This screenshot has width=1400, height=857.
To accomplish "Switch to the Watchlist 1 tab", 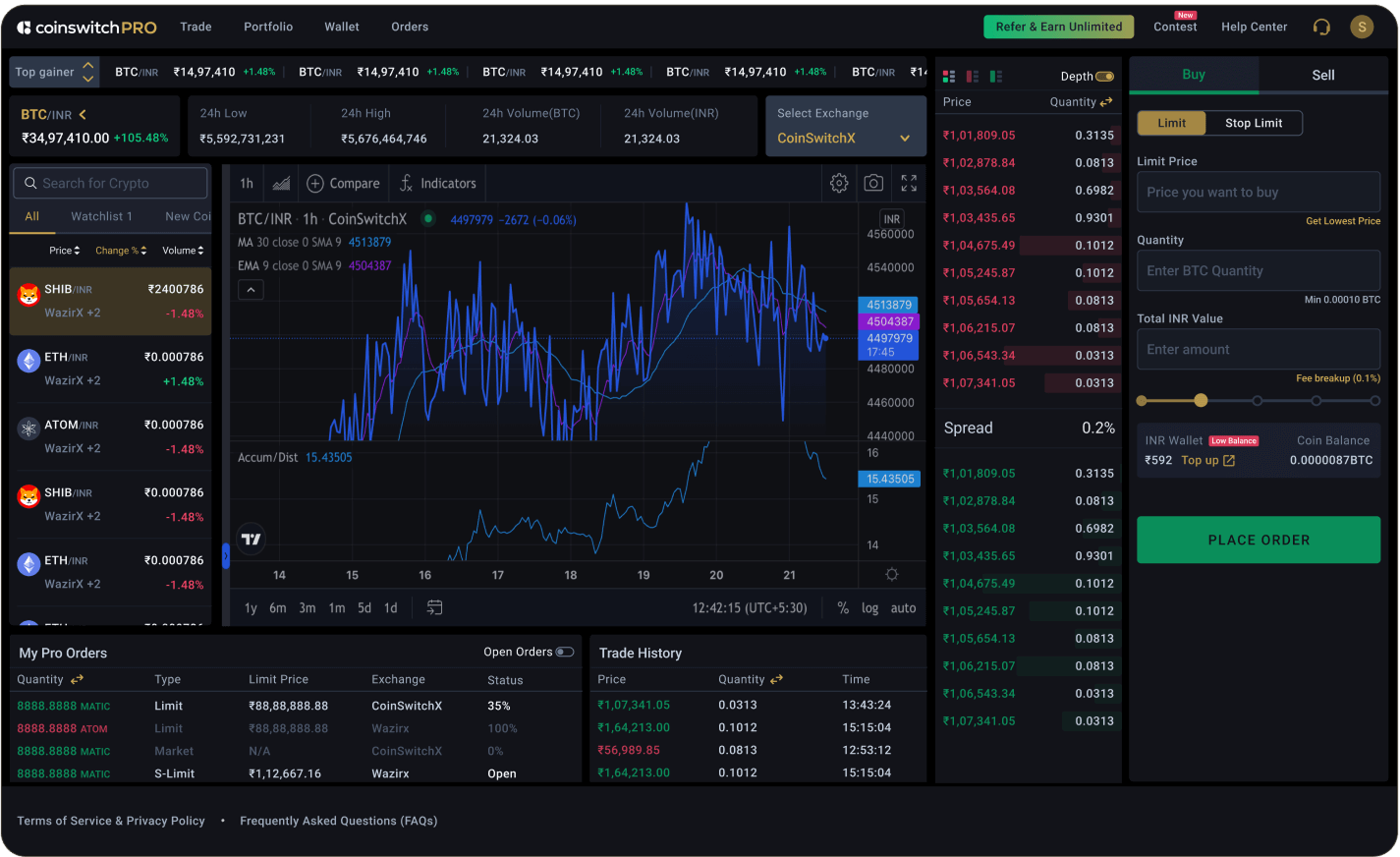I will pos(101,216).
